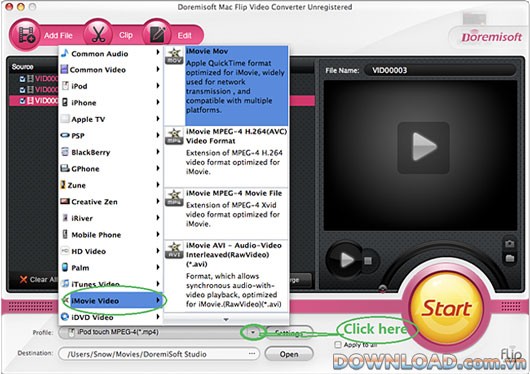Click the Doremisoft logo link
530x374 pixels.
coord(492,37)
